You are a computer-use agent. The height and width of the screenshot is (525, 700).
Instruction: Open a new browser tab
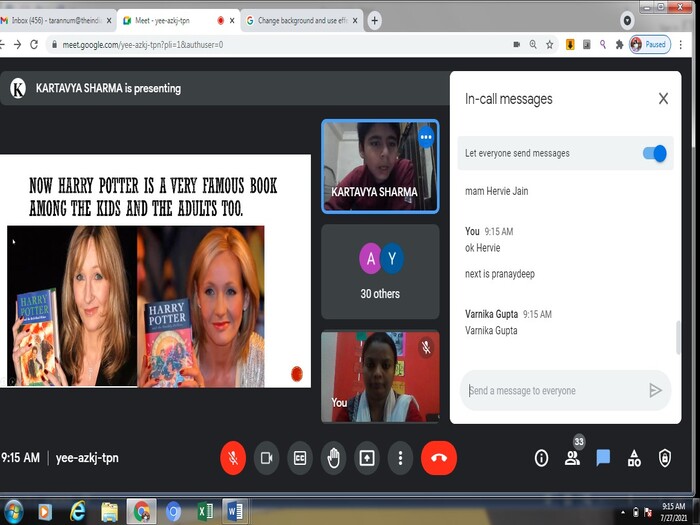coord(375,21)
